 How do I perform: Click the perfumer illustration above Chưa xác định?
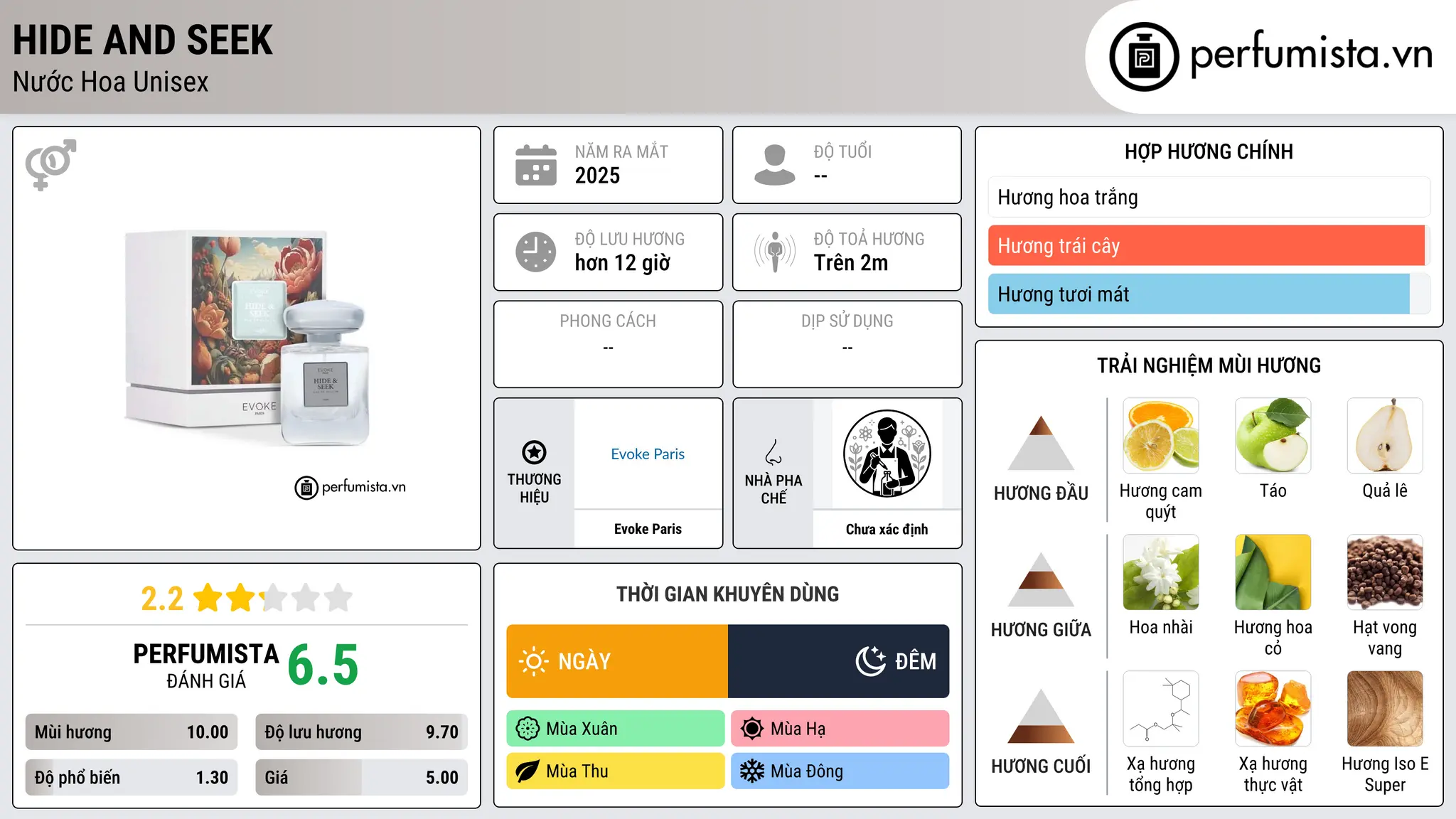click(x=887, y=454)
